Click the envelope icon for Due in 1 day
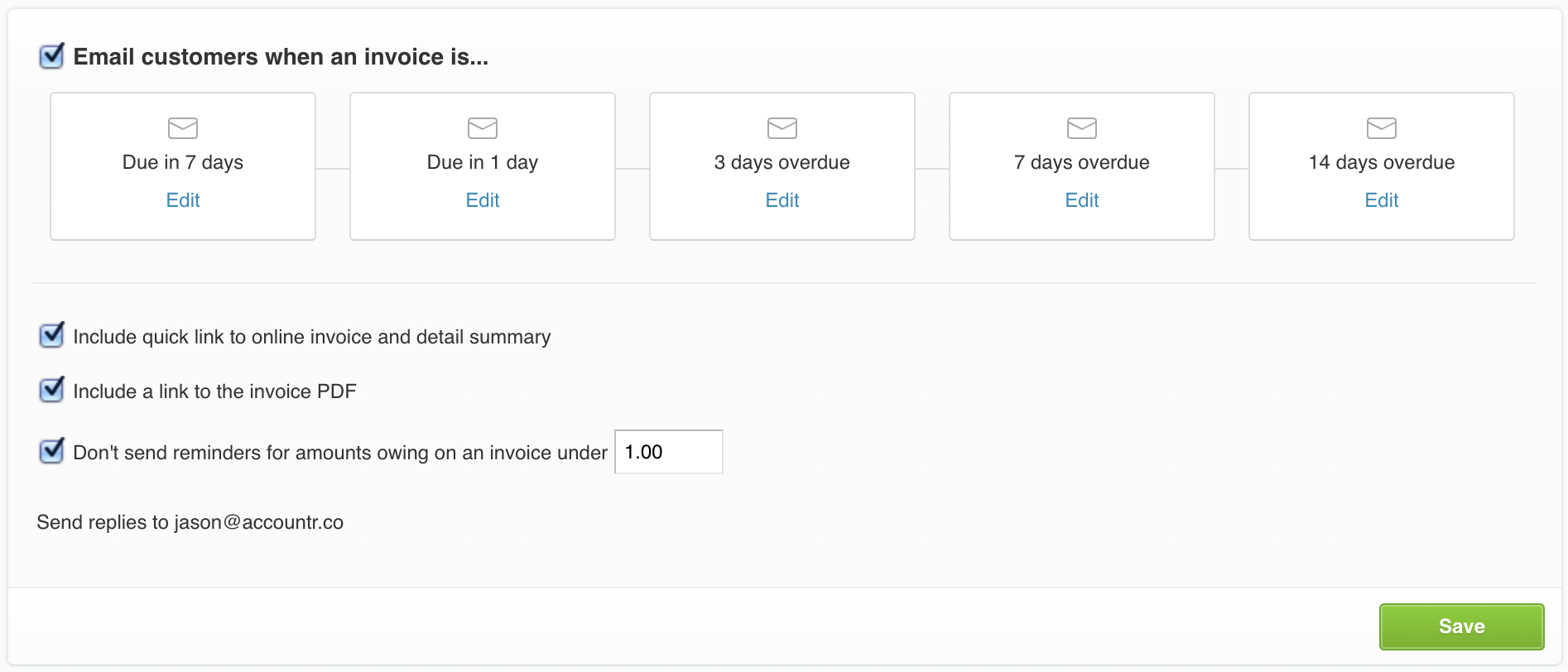 click(483, 128)
